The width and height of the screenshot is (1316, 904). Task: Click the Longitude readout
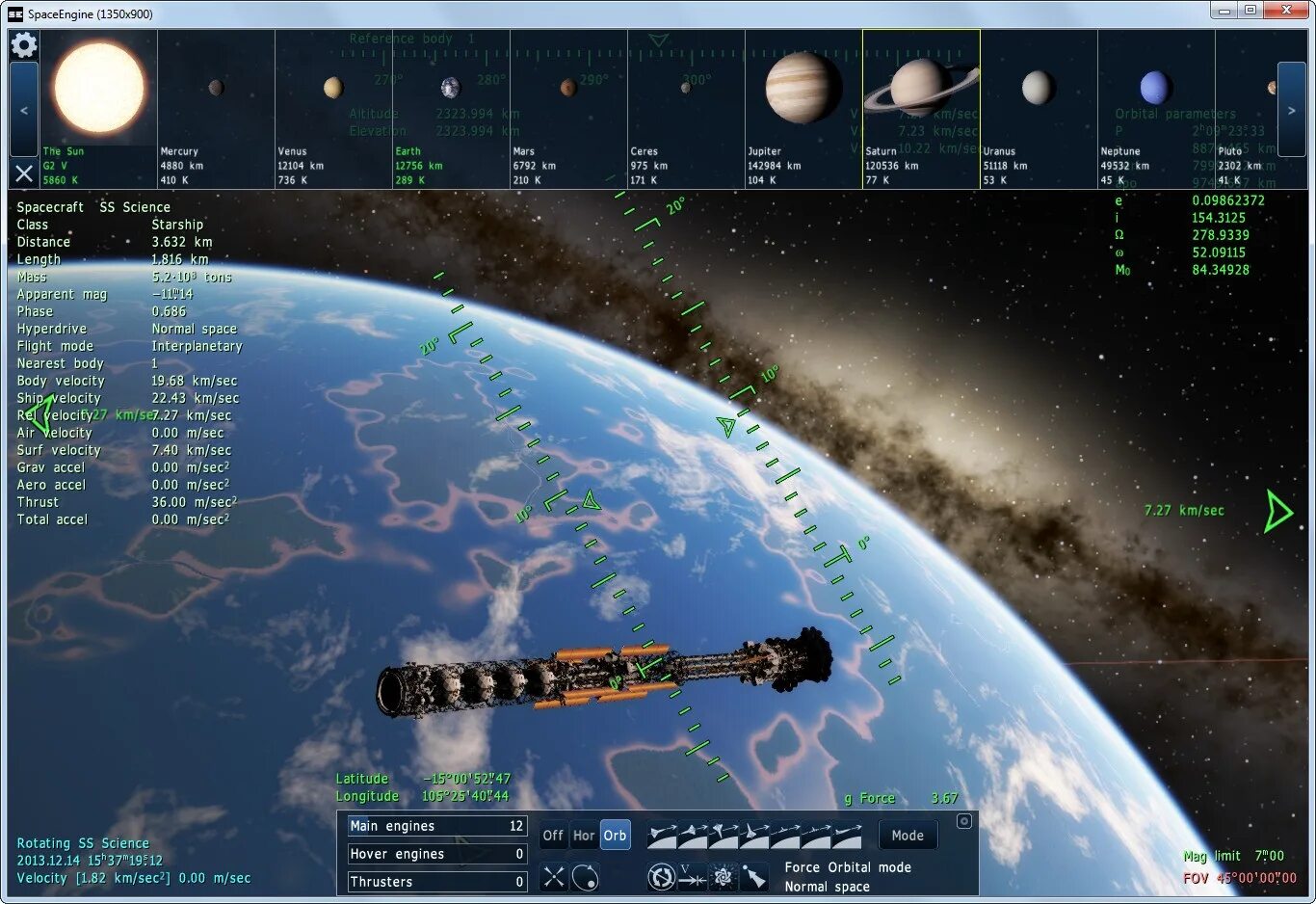tap(422, 796)
